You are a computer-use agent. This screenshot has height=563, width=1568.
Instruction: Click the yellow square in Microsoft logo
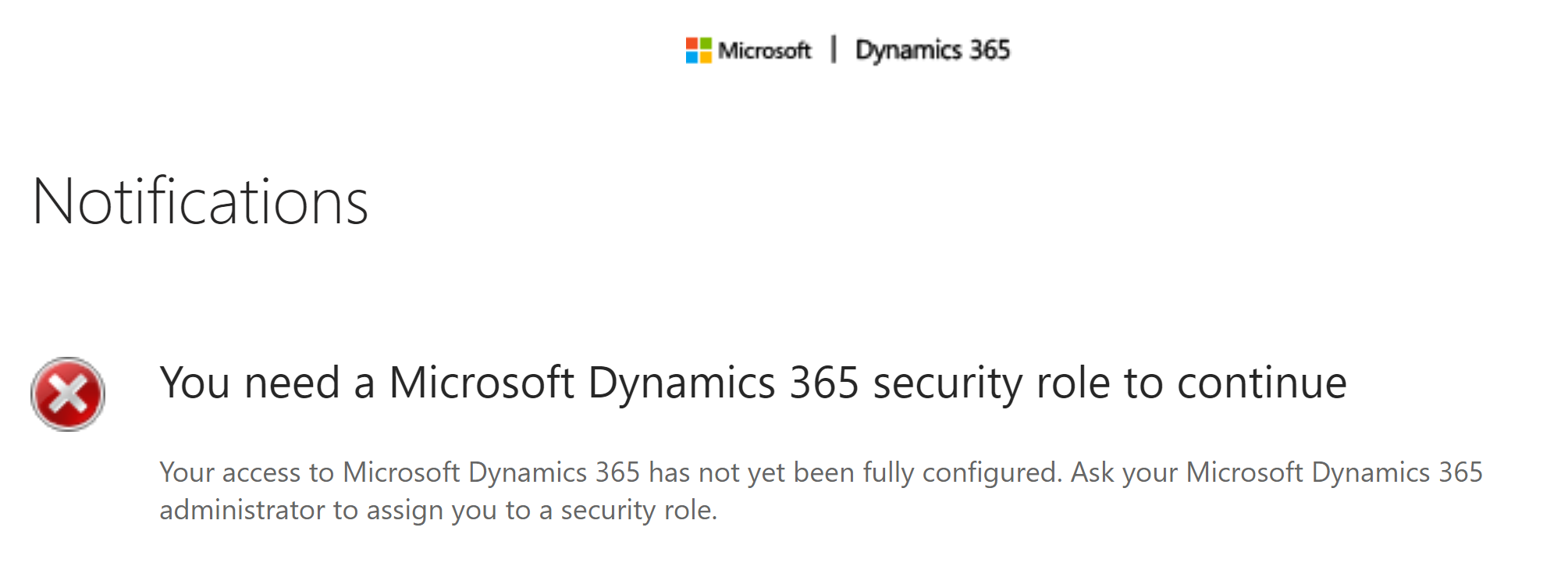click(706, 57)
